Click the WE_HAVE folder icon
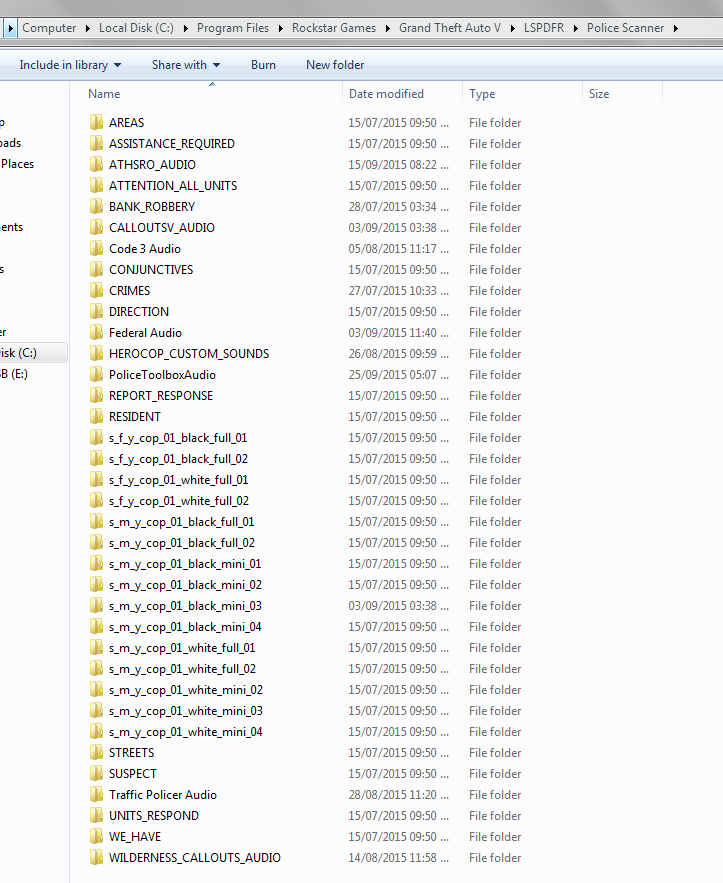Screen dimensions: 723x883 (x=96, y=837)
